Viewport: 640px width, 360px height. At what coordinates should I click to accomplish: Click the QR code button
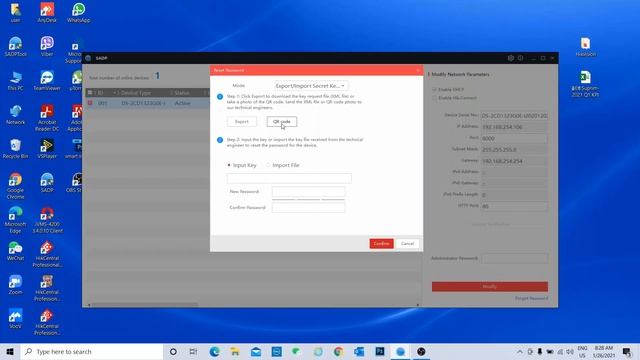[x=282, y=122]
